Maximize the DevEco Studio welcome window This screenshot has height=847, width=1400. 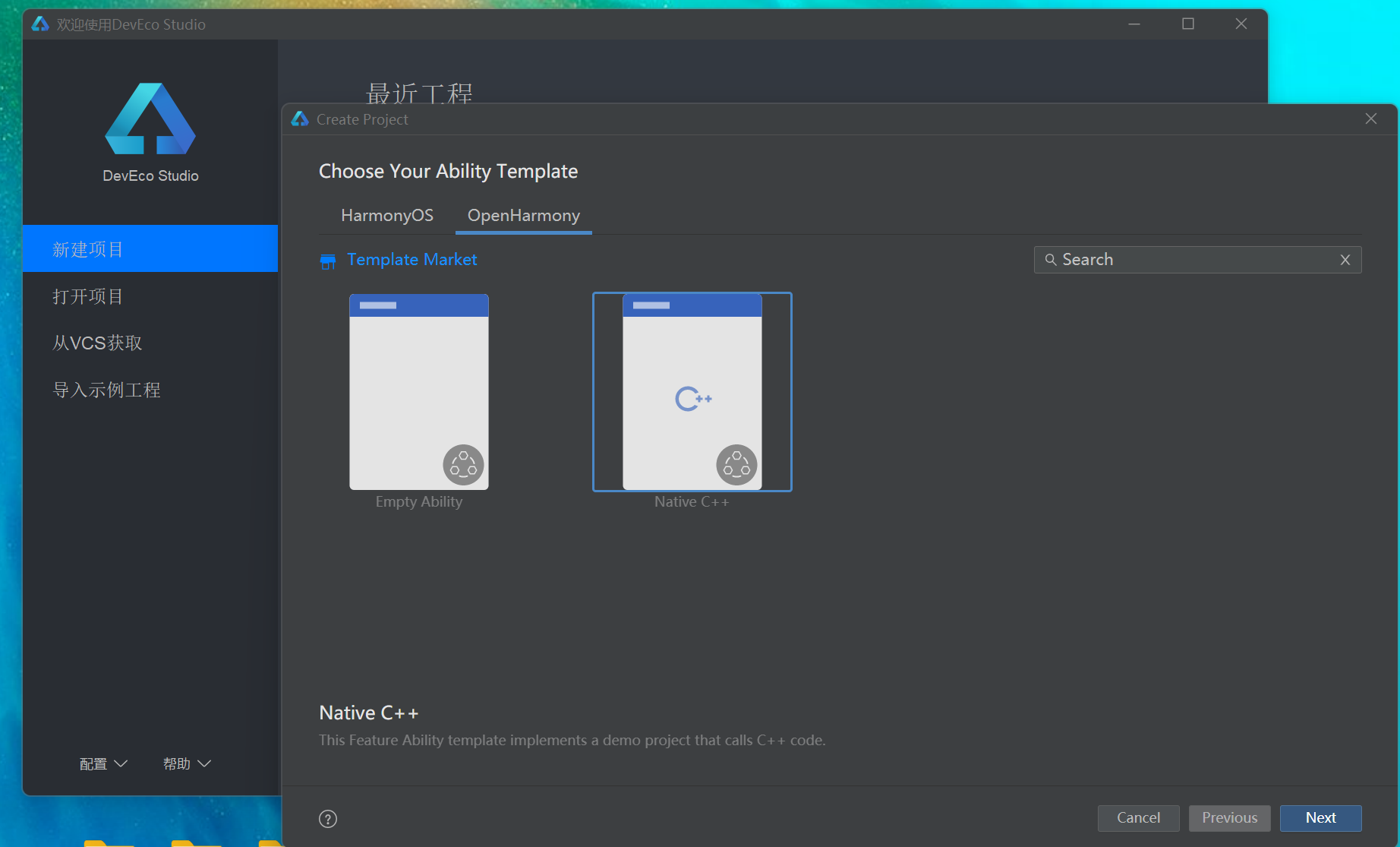[x=1188, y=24]
